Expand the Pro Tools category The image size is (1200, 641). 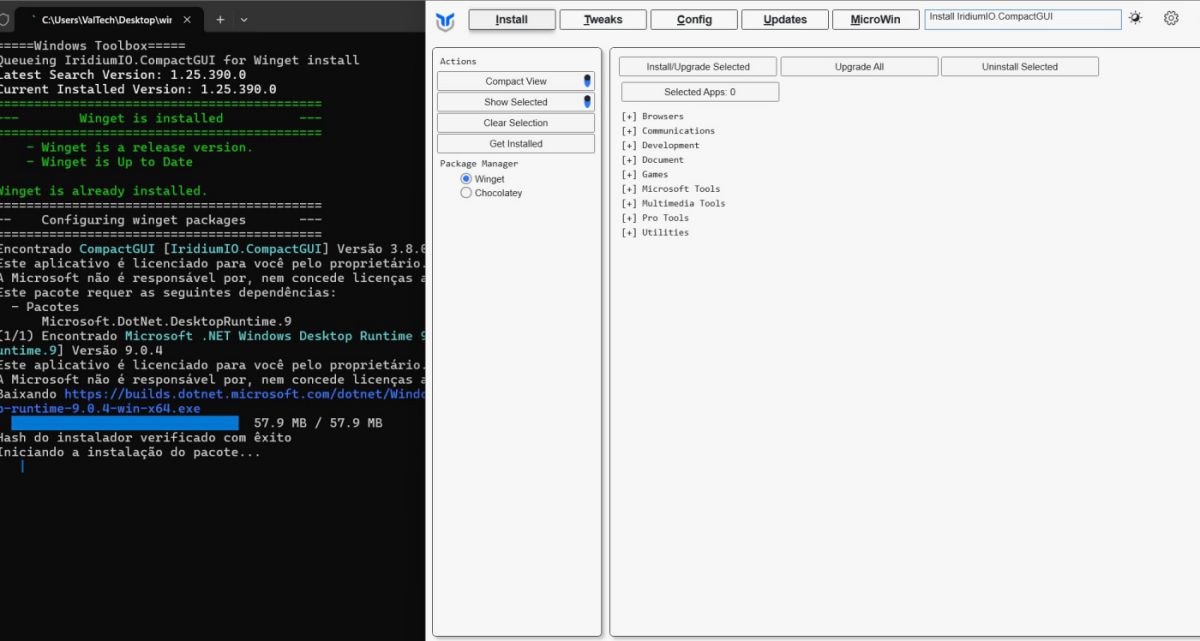655,218
